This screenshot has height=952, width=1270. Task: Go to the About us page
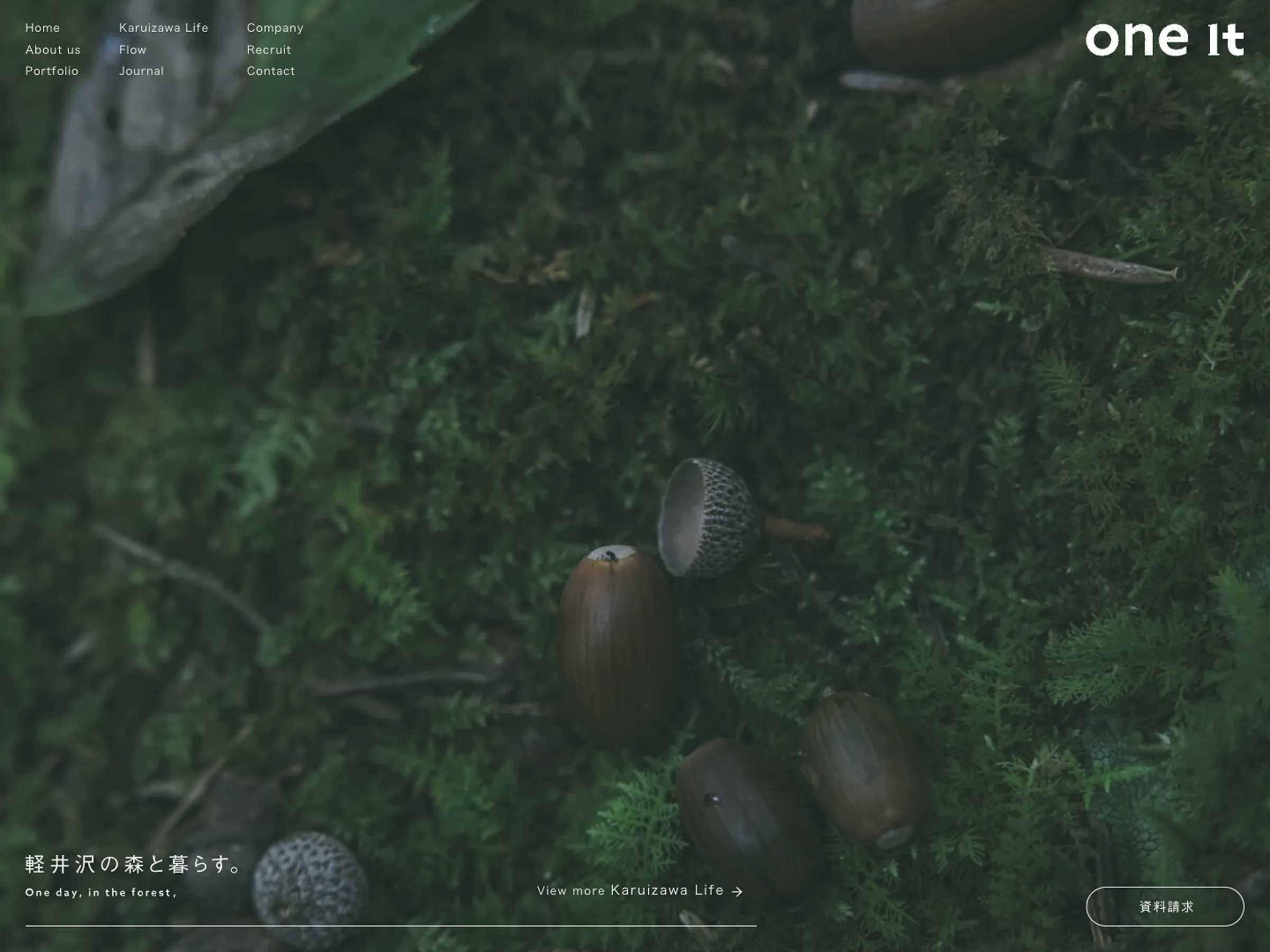coord(53,50)
